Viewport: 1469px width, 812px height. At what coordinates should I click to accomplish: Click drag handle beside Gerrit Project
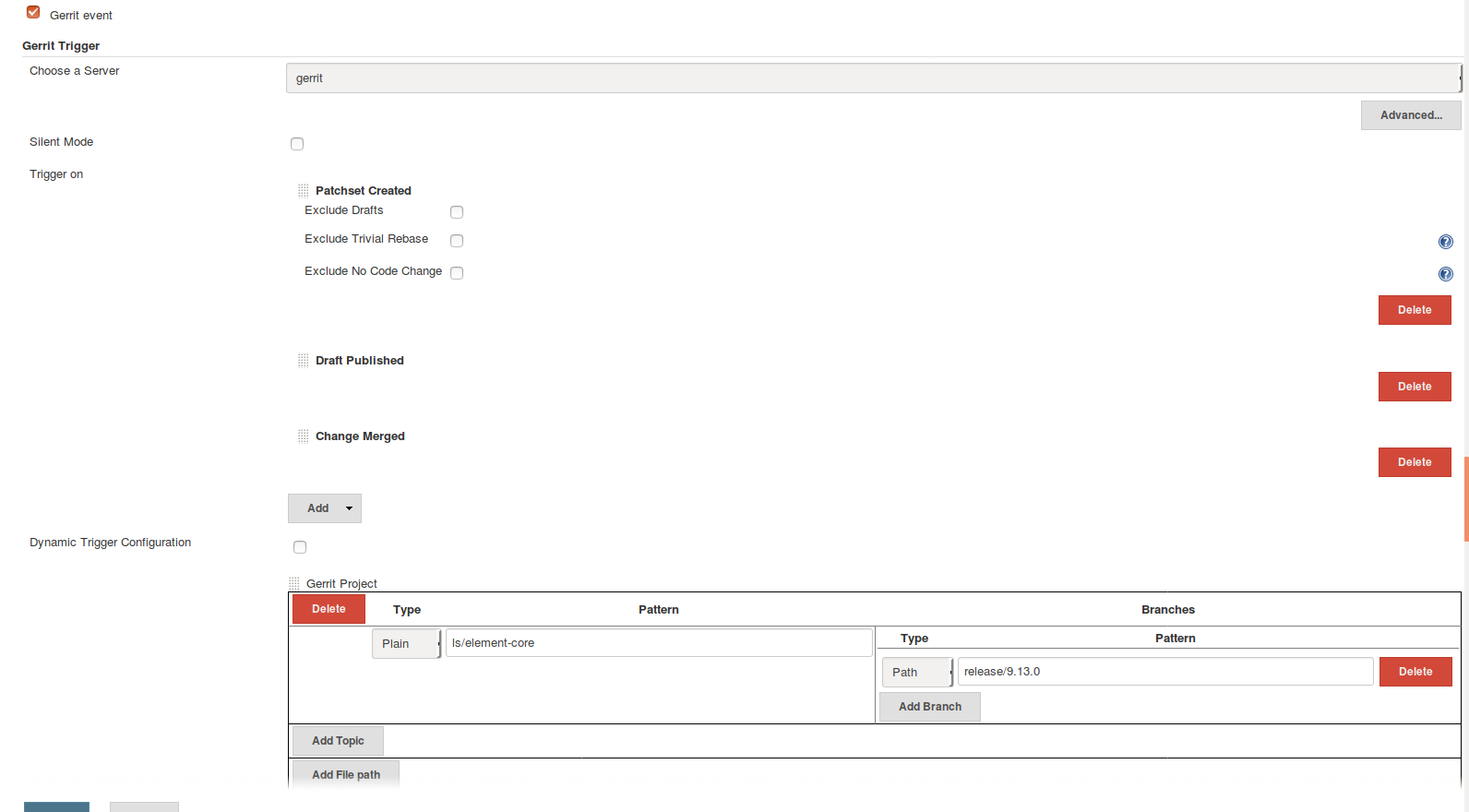(294, 584)
